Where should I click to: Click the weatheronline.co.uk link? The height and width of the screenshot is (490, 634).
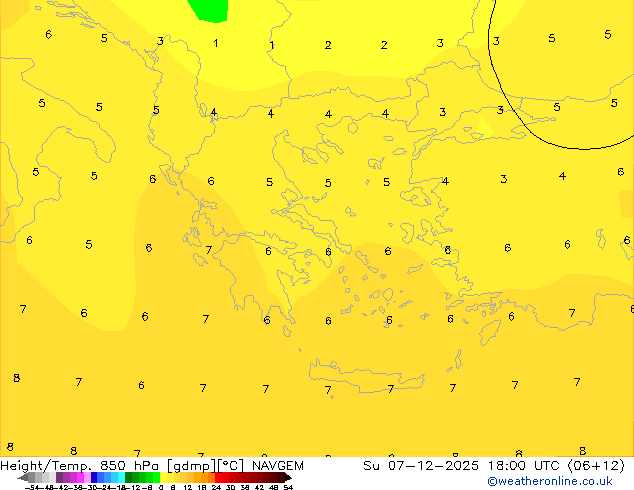[x=550, y=482]
